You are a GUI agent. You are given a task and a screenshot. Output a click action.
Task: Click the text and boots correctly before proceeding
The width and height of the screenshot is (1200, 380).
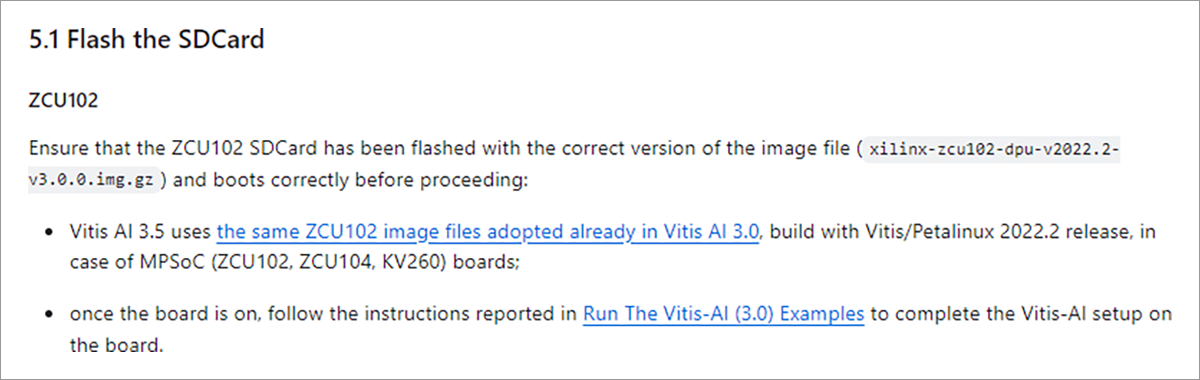point(349,181)
